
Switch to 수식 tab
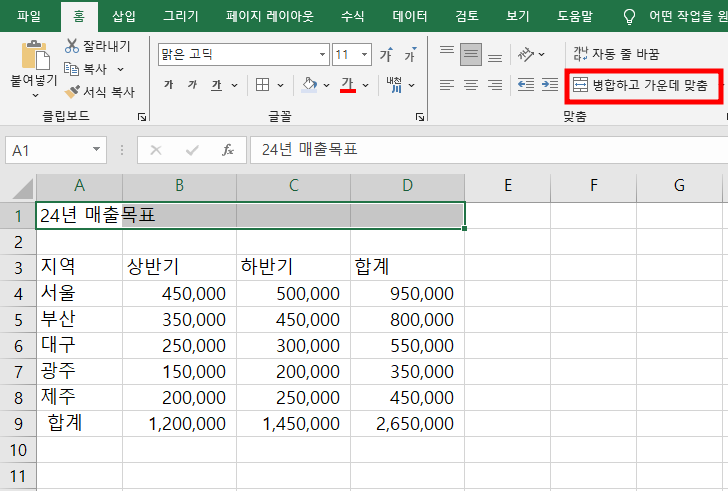(x=352, y=16)
